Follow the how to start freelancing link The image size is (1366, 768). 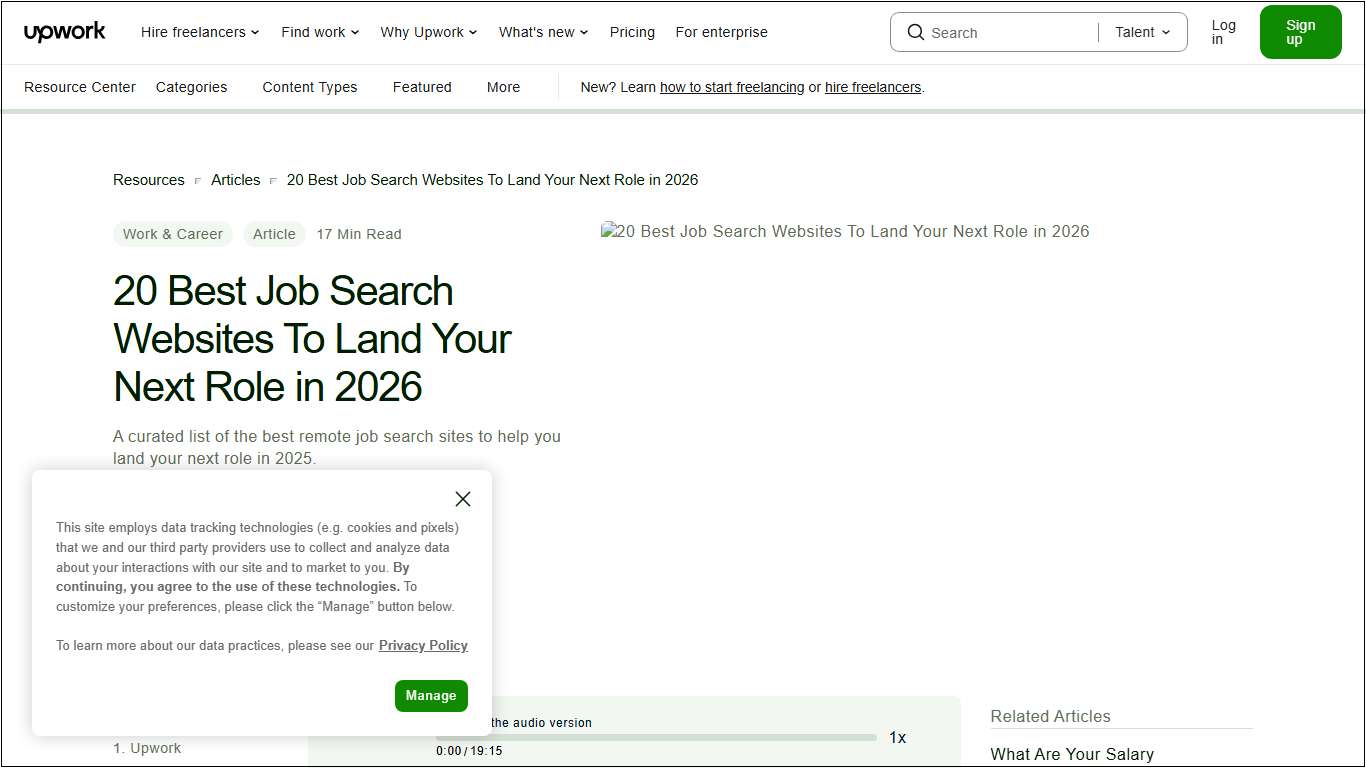[732, 87]
